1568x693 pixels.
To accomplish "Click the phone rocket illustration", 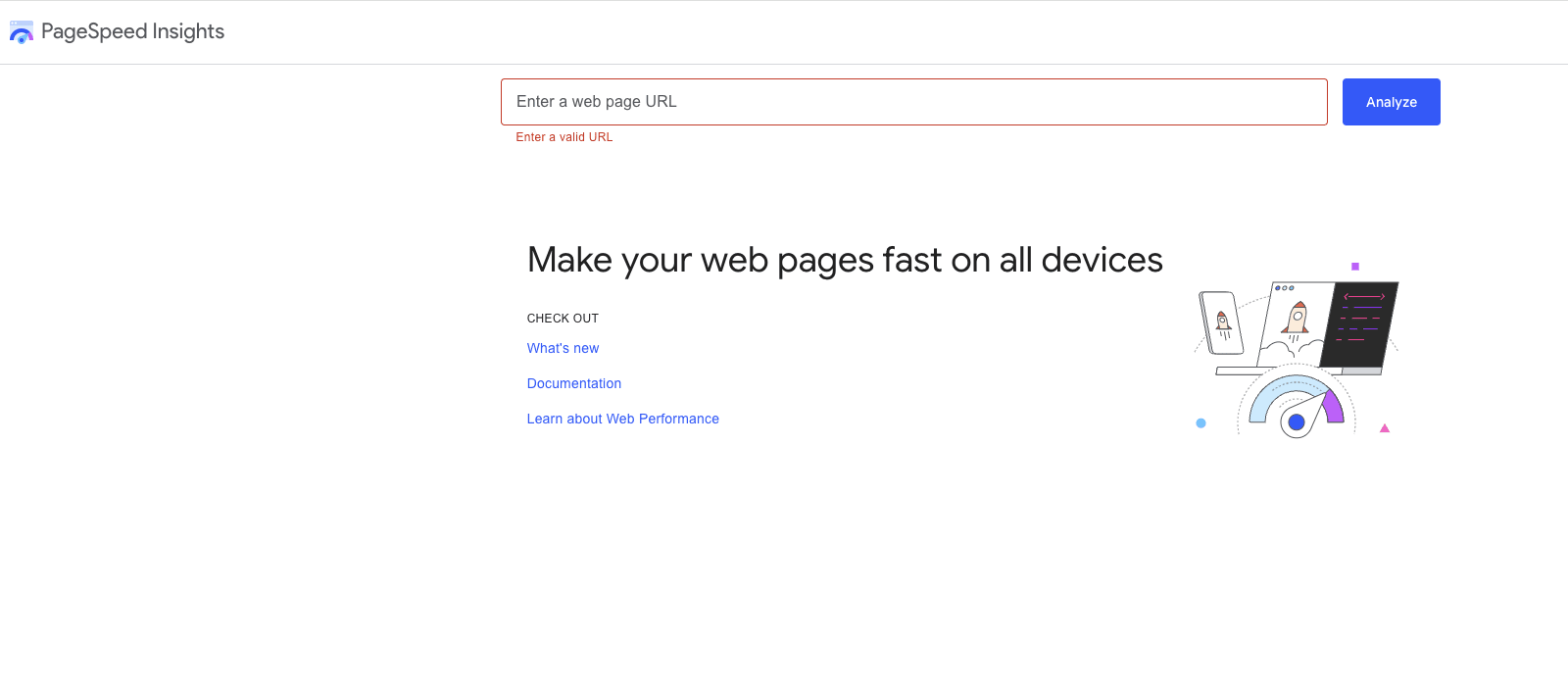I will [1221, 322].
